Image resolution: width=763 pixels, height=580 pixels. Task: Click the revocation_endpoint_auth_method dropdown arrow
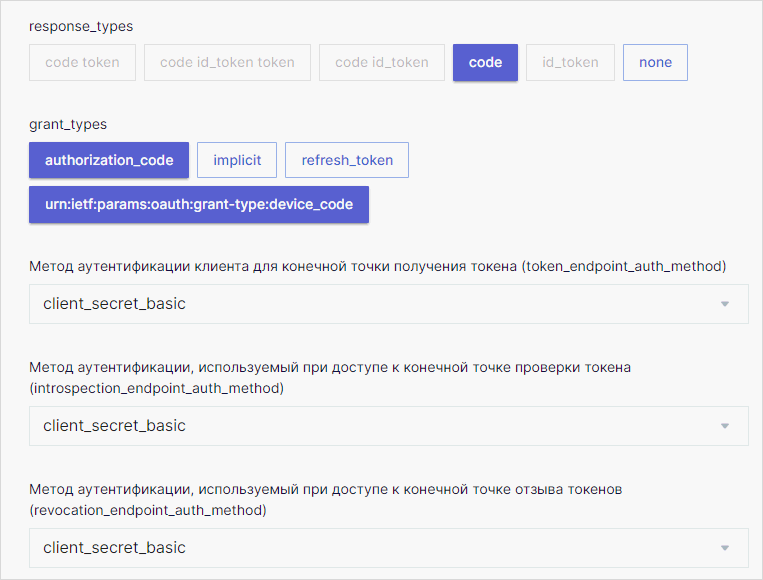(725, 548)
